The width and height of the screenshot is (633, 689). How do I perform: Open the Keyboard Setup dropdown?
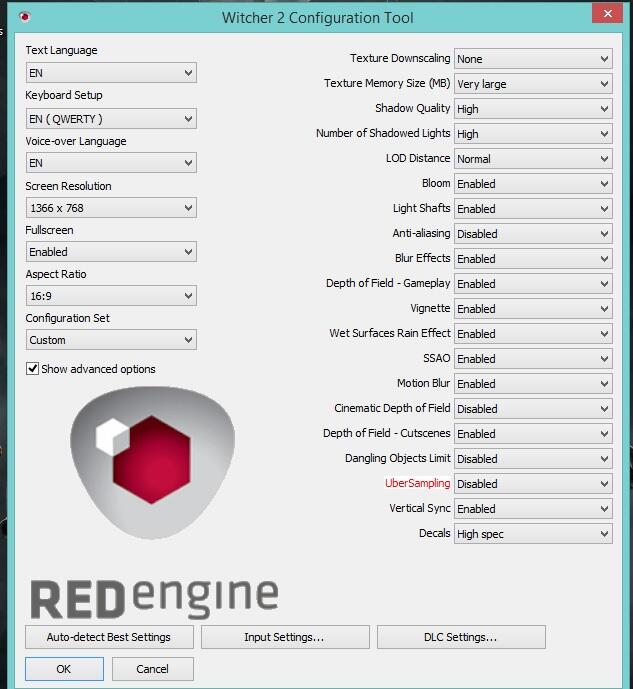point(111,119)
